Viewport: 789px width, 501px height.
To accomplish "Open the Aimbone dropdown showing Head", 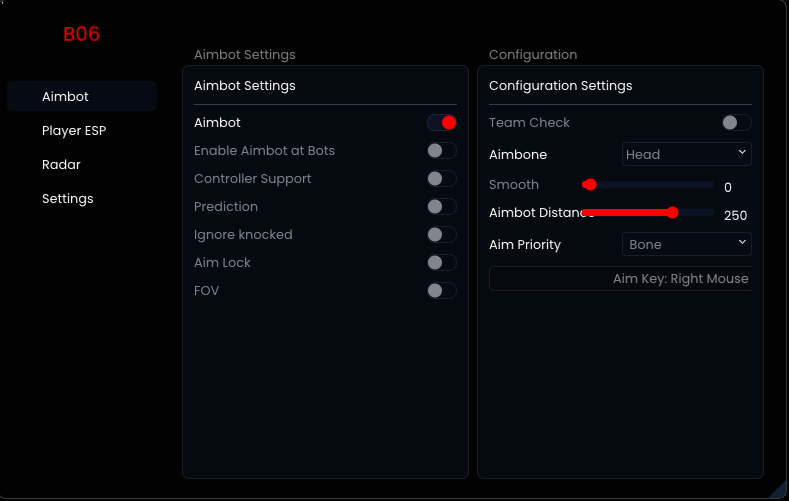I will point(686,154).
